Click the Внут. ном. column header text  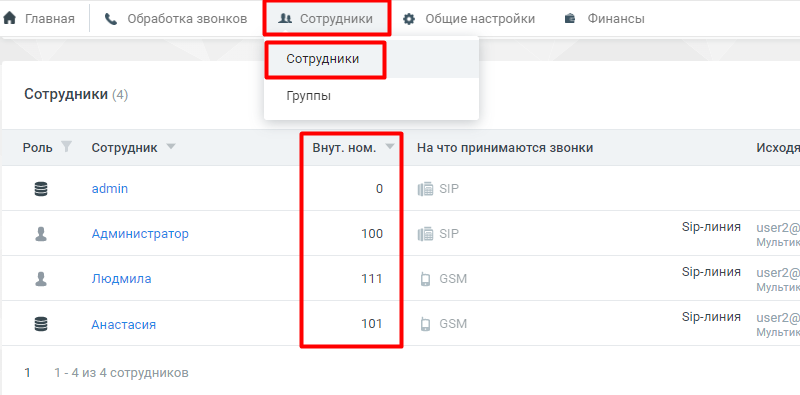[344, 148]
